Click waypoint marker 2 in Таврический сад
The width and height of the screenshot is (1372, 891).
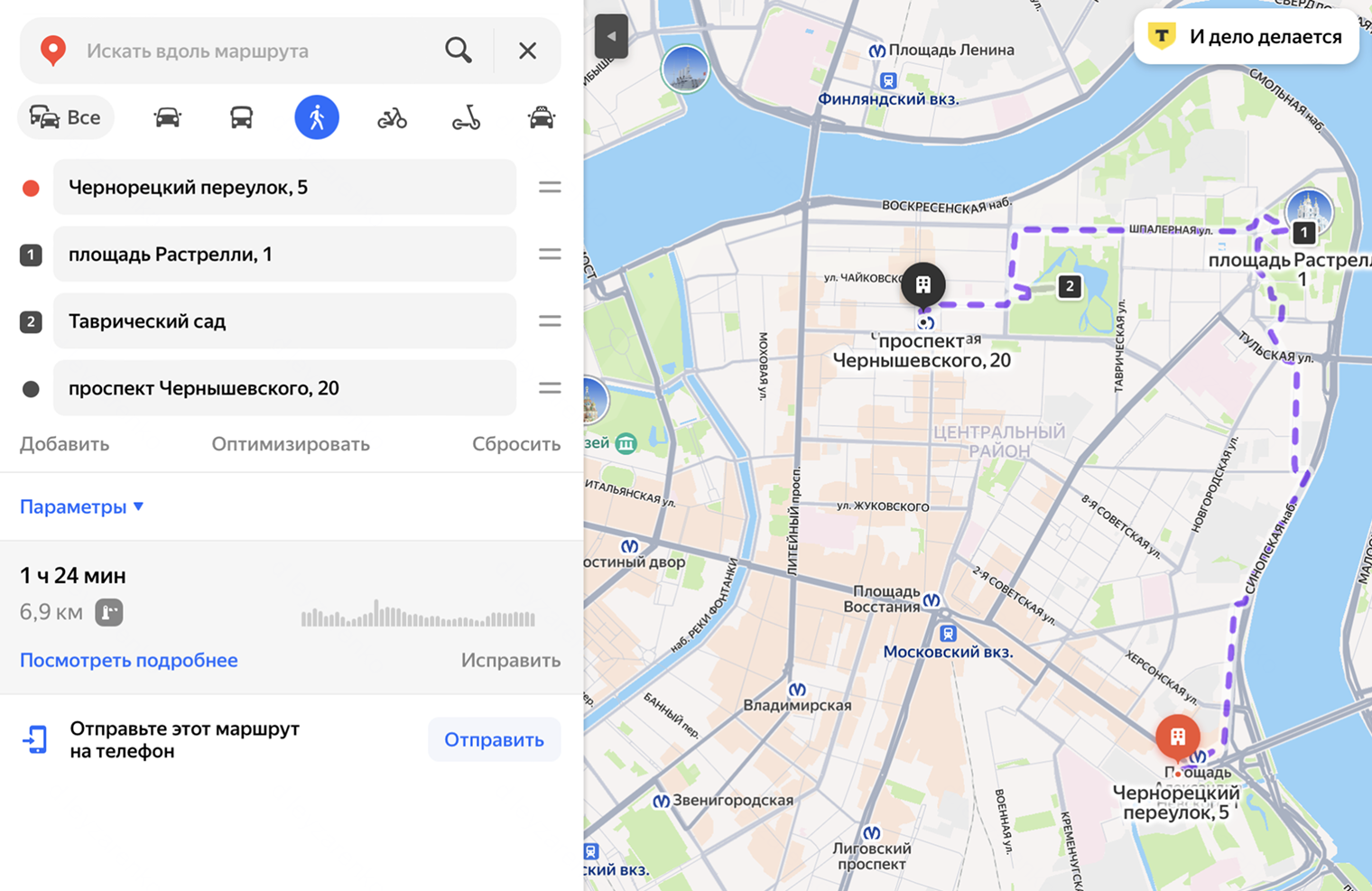1070,286
